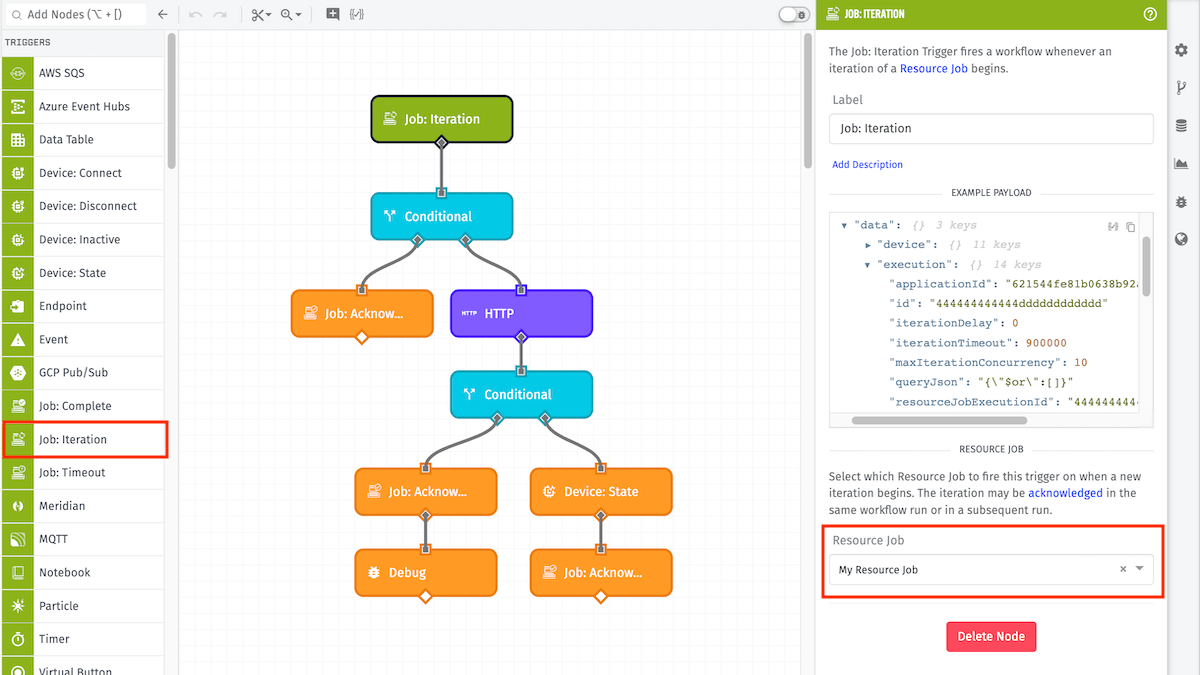Select Azure Event Hubs trigger
This screenshot has width=1200, height=675.
[82, 106]
